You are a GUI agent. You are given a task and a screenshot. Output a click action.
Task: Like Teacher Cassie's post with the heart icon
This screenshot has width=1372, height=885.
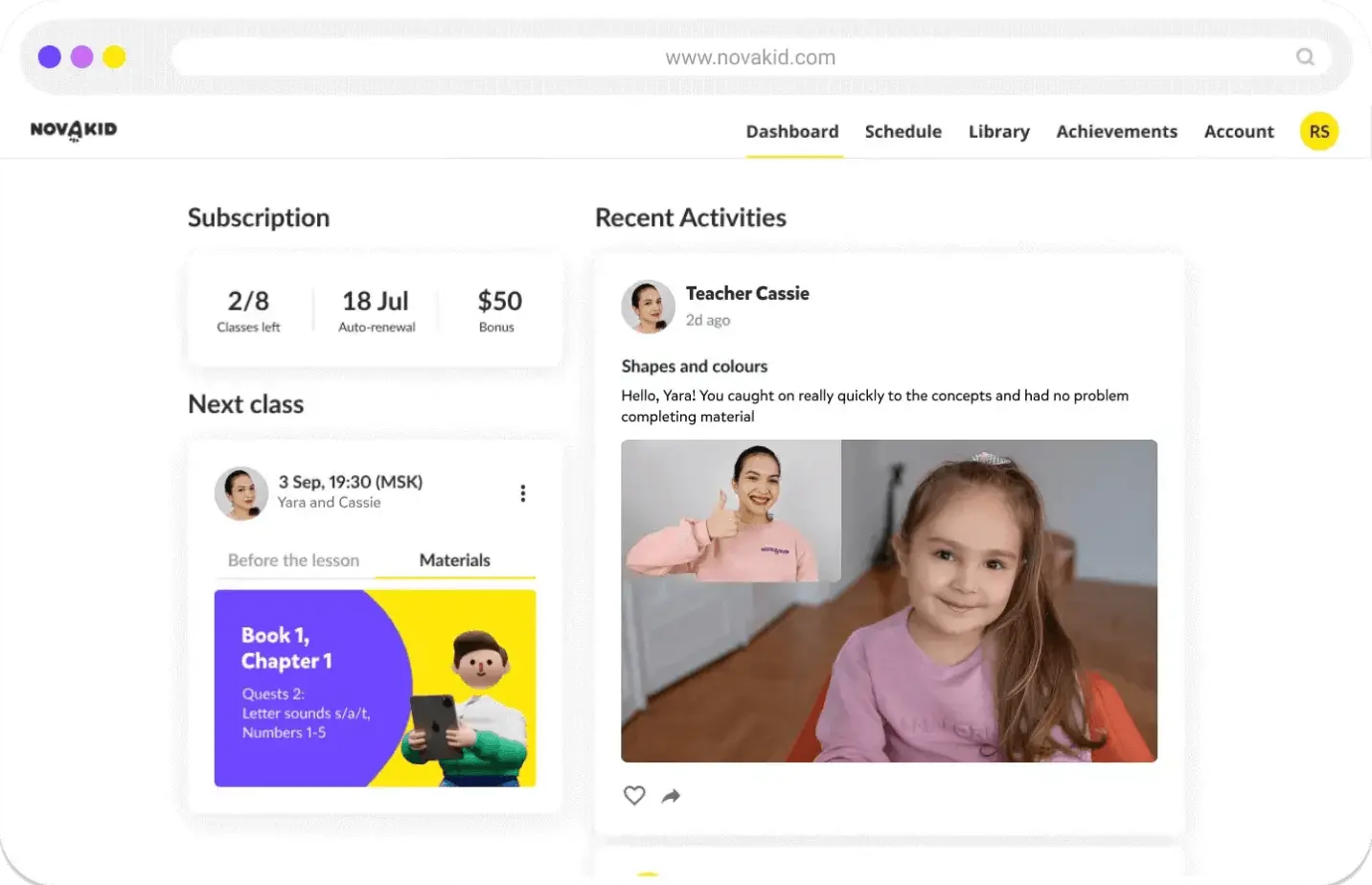pos(634,795)
